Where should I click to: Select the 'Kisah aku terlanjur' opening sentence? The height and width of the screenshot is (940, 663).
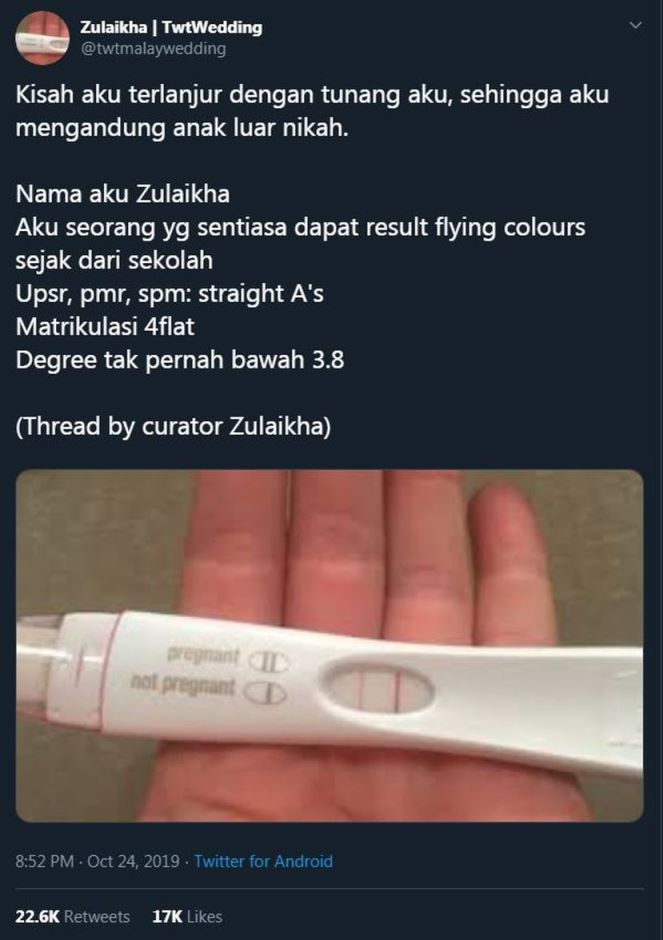tap(312, 111)
